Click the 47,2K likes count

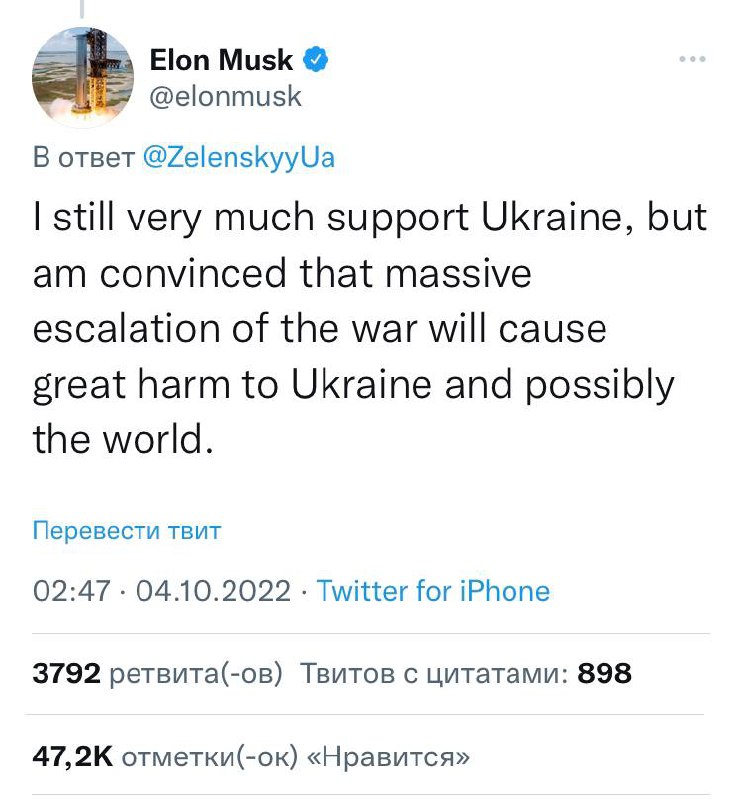[72, 756]
